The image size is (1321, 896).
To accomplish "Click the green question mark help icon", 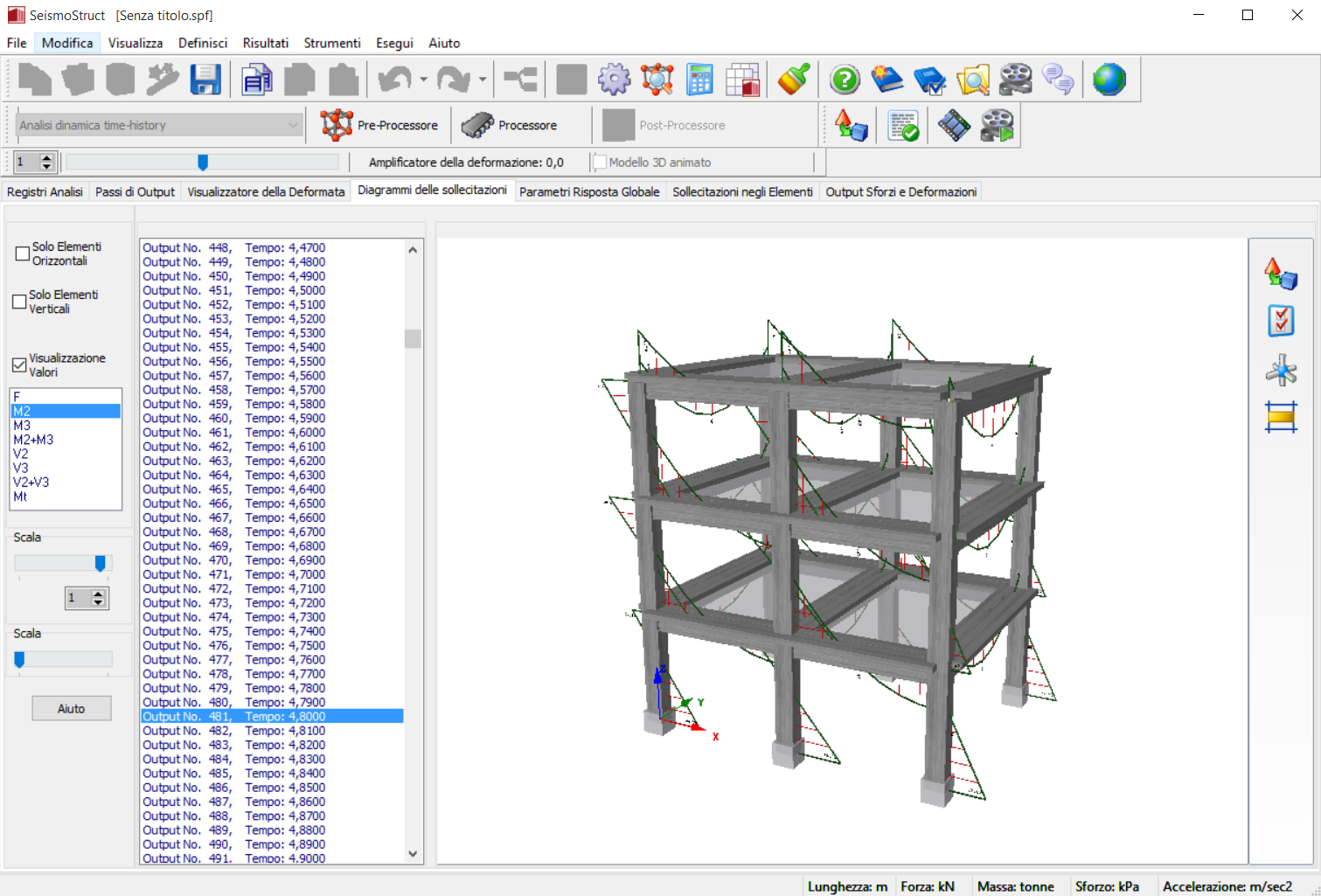I will [845, 80].
